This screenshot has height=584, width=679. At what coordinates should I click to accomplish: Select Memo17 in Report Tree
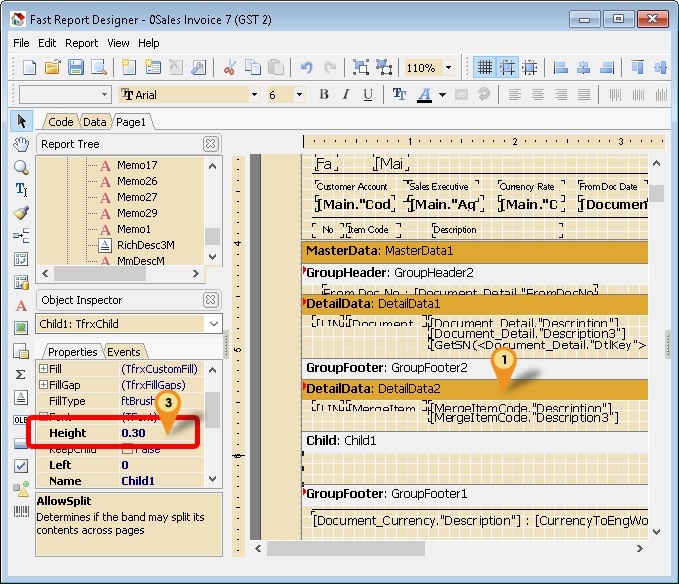pos(137,165)
